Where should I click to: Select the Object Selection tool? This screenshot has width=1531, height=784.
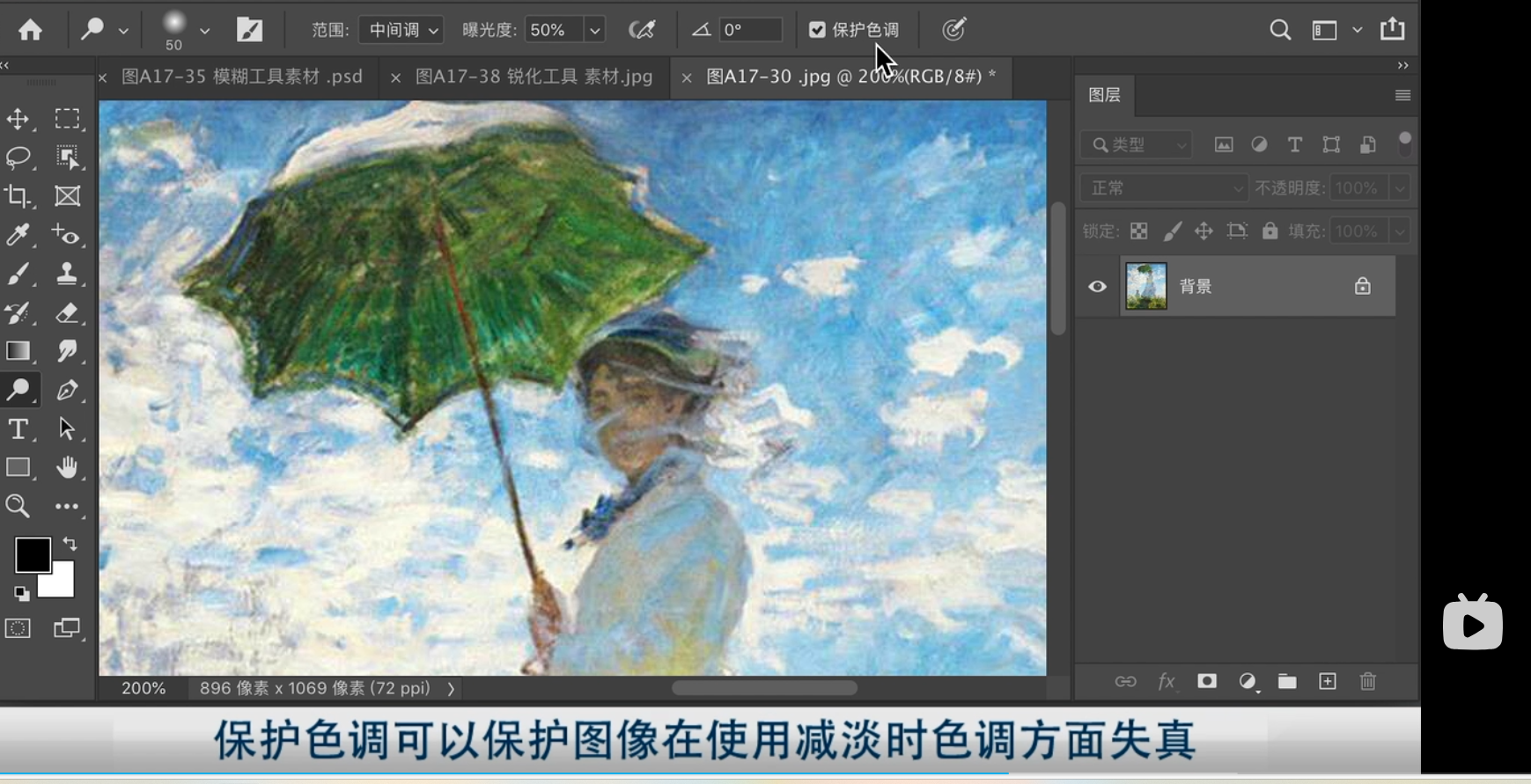click(67, 158)
